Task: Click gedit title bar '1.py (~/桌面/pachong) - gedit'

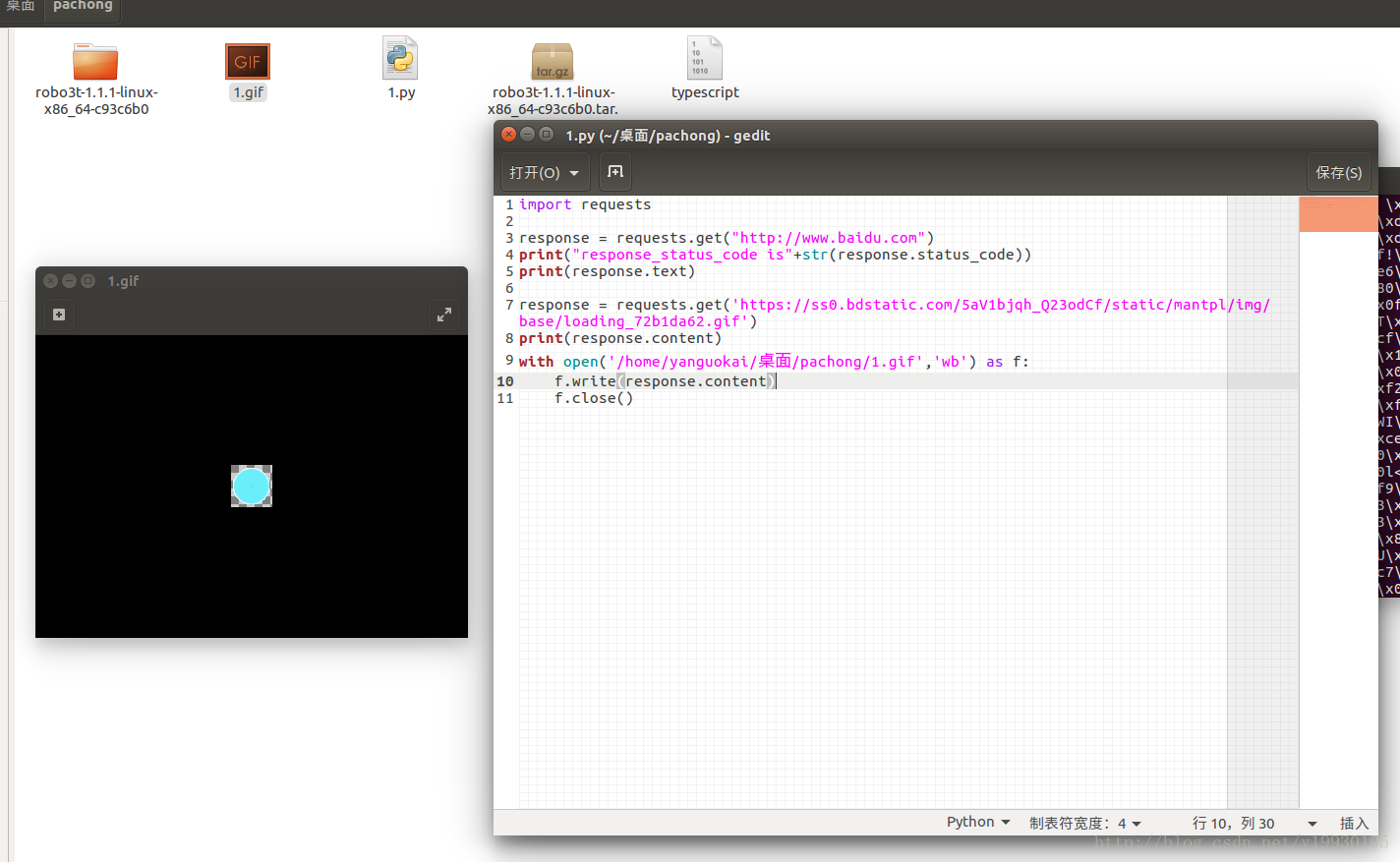Action: point(668,136)
